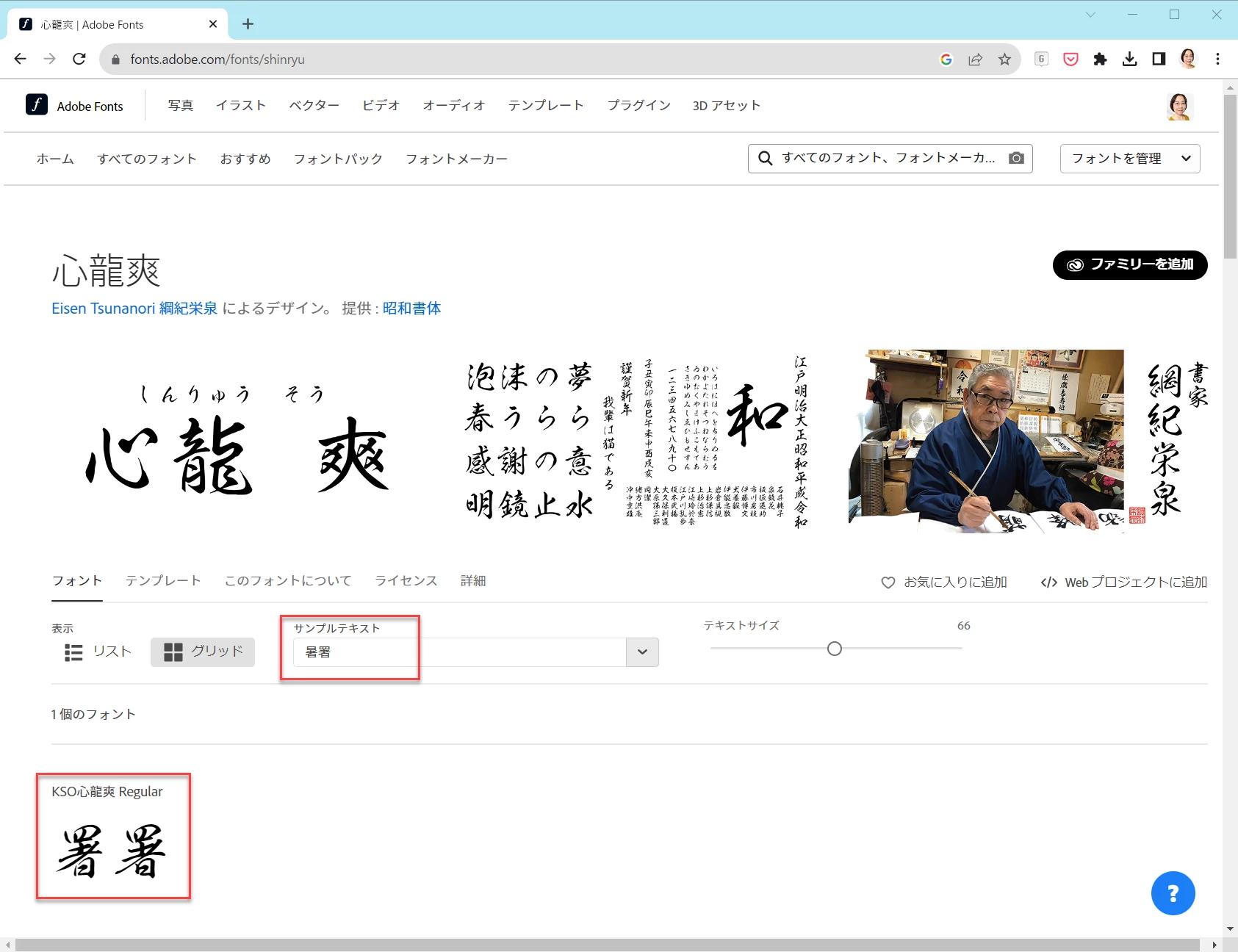Viewport: 1238px width, 952px height.
Task: Reload the current page
Action: pos(79,59)
